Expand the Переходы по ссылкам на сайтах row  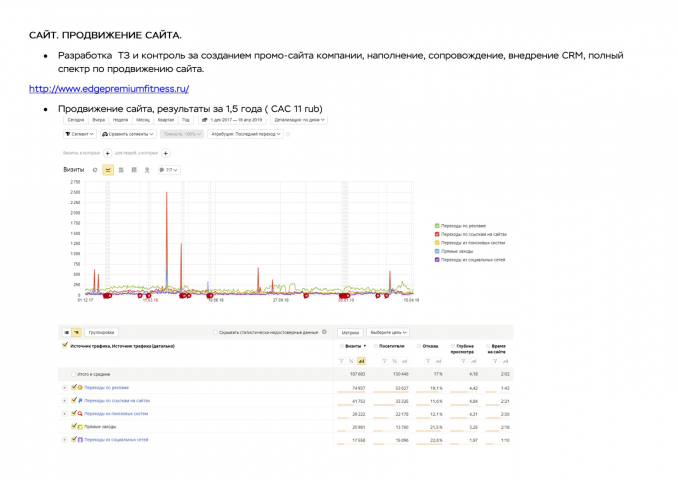pos(64,401)
